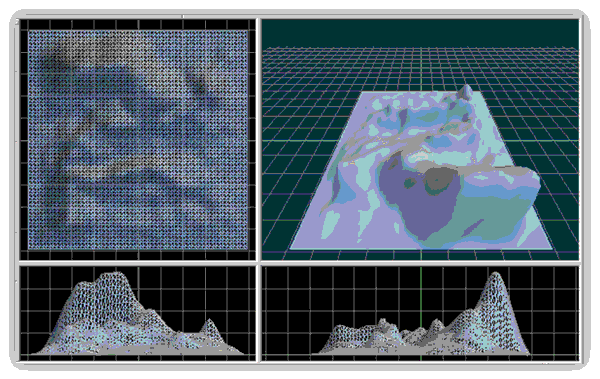Screen dimensions: 600x379
Task: Click the black margin right of the top-view mesh
Action: point(252,140)
